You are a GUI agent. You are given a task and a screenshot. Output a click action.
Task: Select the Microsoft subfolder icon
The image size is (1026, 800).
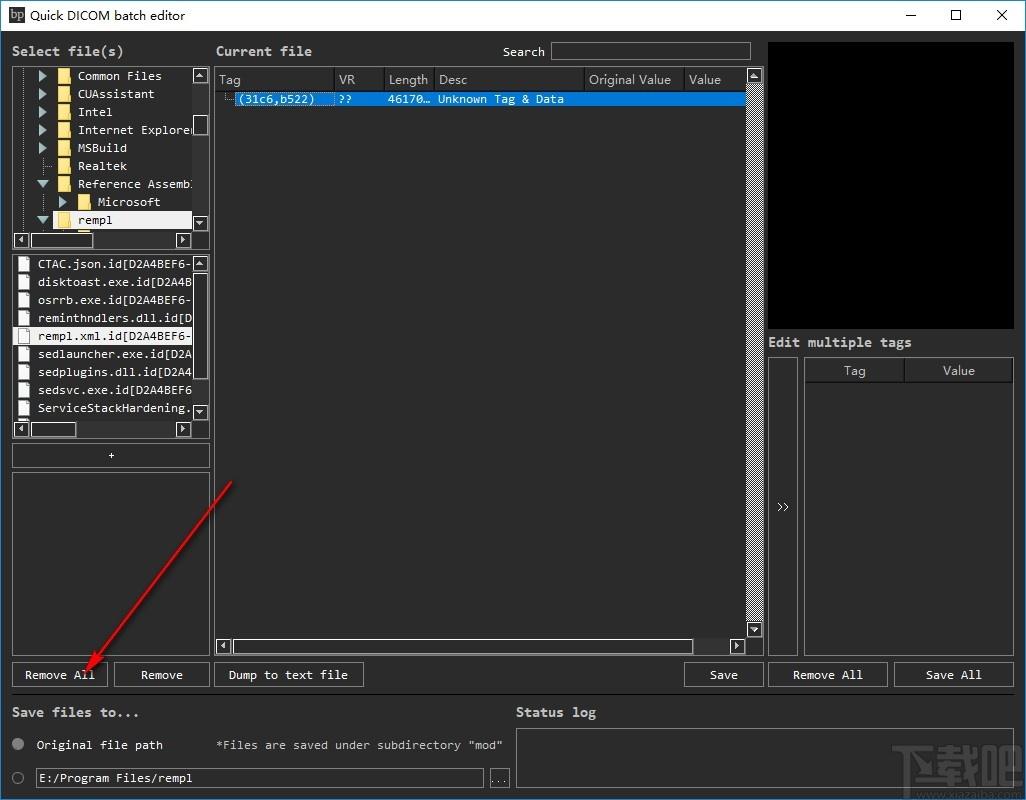(x=84, y=202)
